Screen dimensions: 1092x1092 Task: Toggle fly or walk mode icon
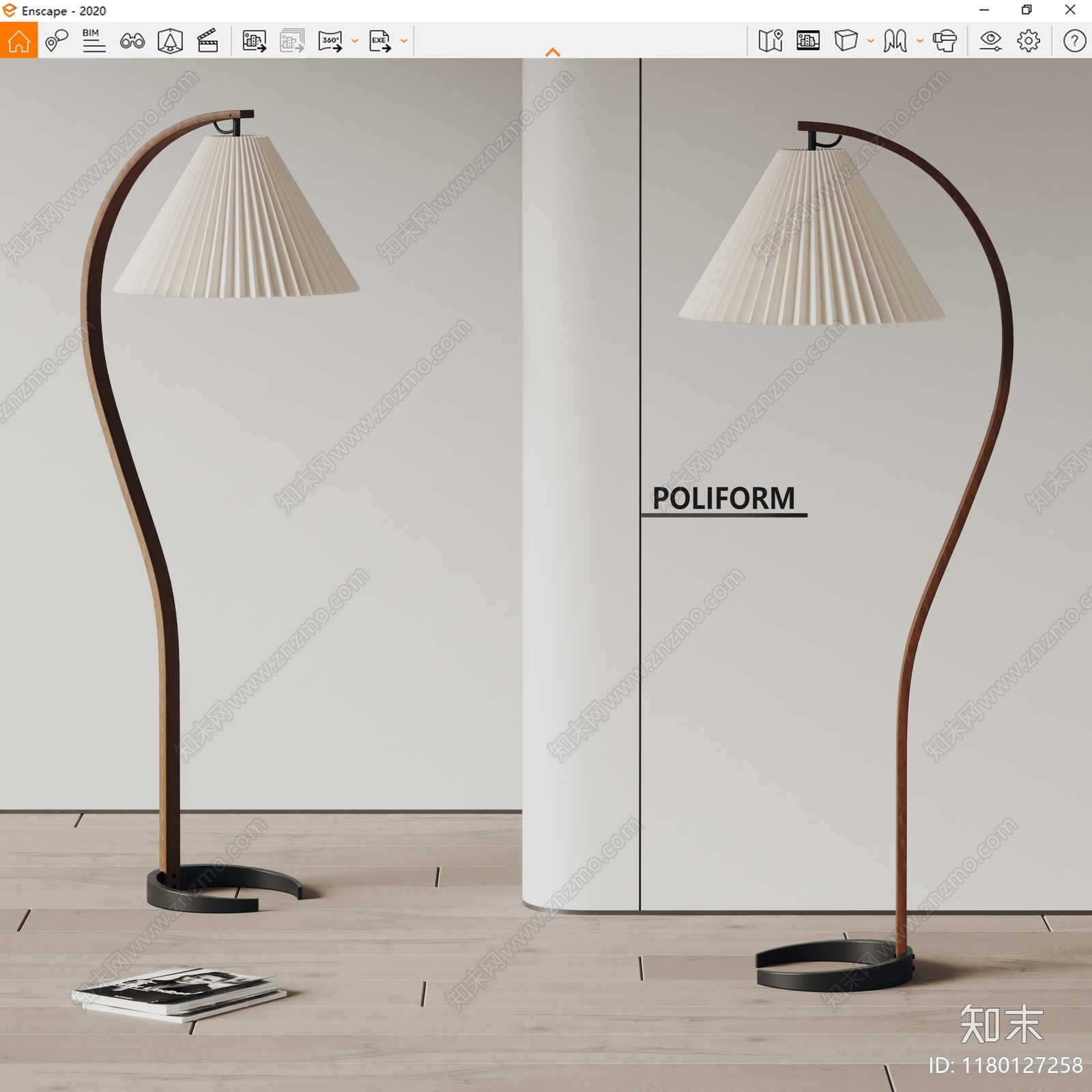click(895, 41)
